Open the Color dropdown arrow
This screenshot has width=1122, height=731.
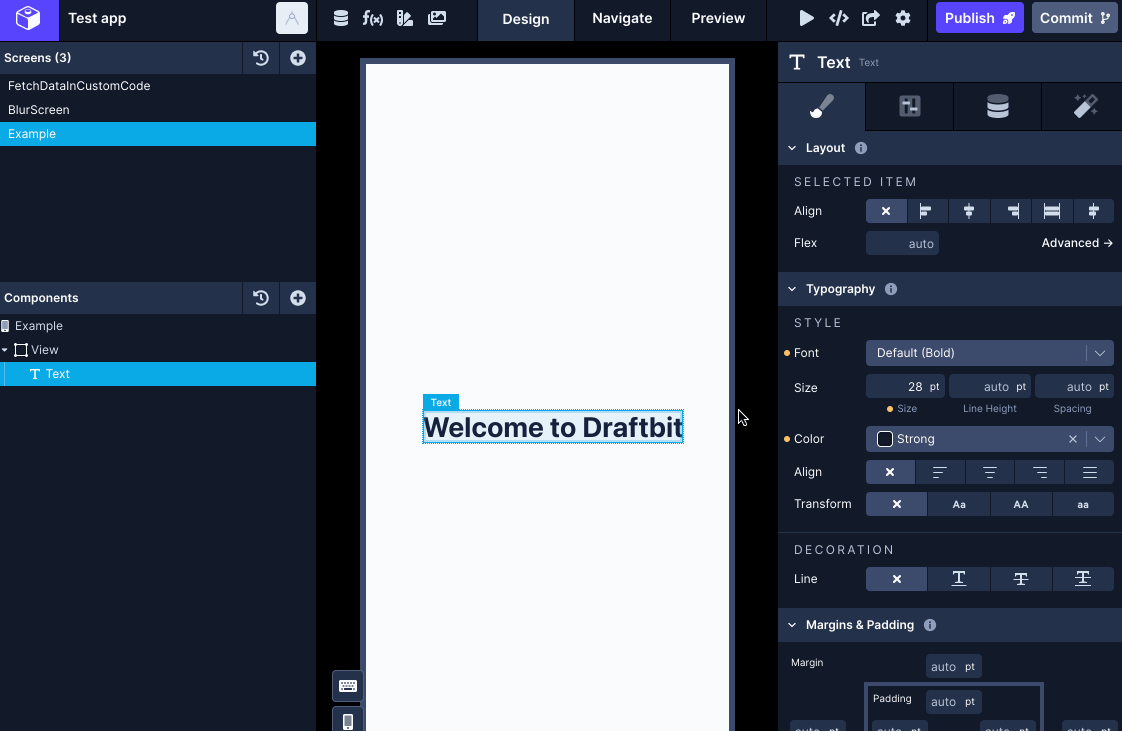coord(1100,439)
